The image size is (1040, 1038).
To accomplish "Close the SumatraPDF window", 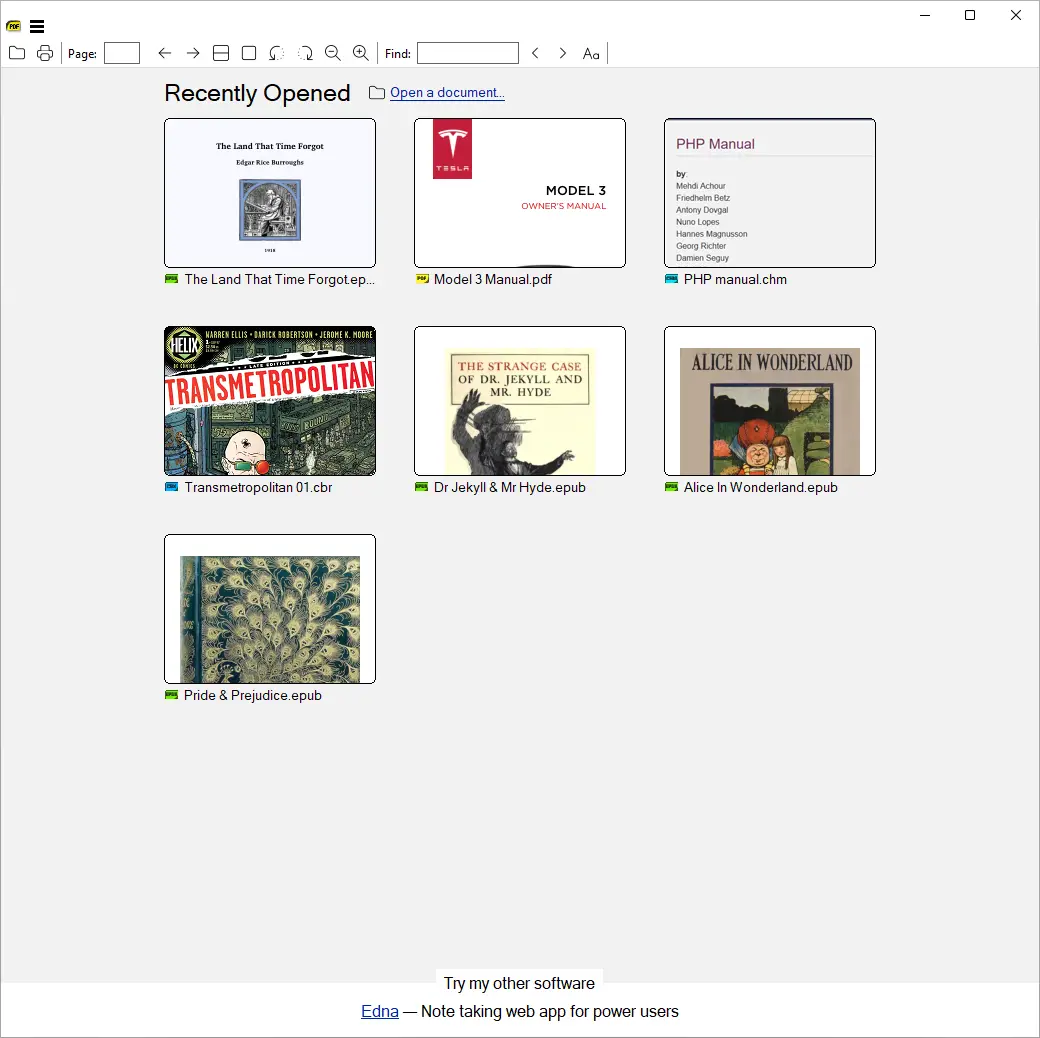I will coord(1015,15).
